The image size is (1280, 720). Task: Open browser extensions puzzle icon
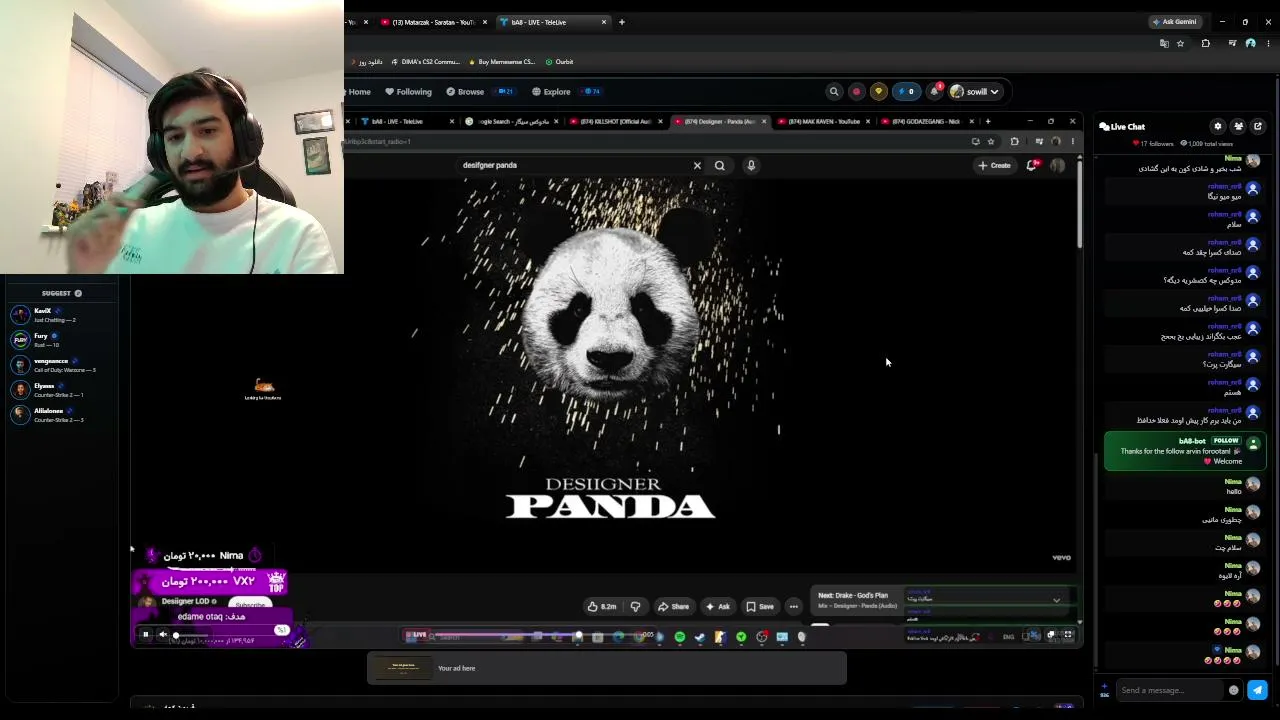pyautogui.click(x=1205, y=44)
